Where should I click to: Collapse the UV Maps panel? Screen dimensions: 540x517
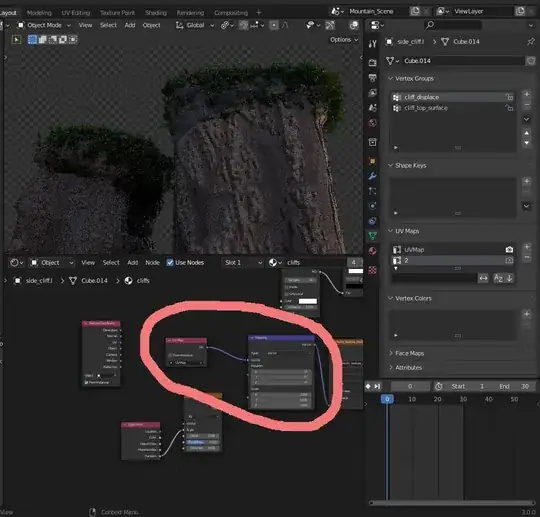tap(391, 231)
